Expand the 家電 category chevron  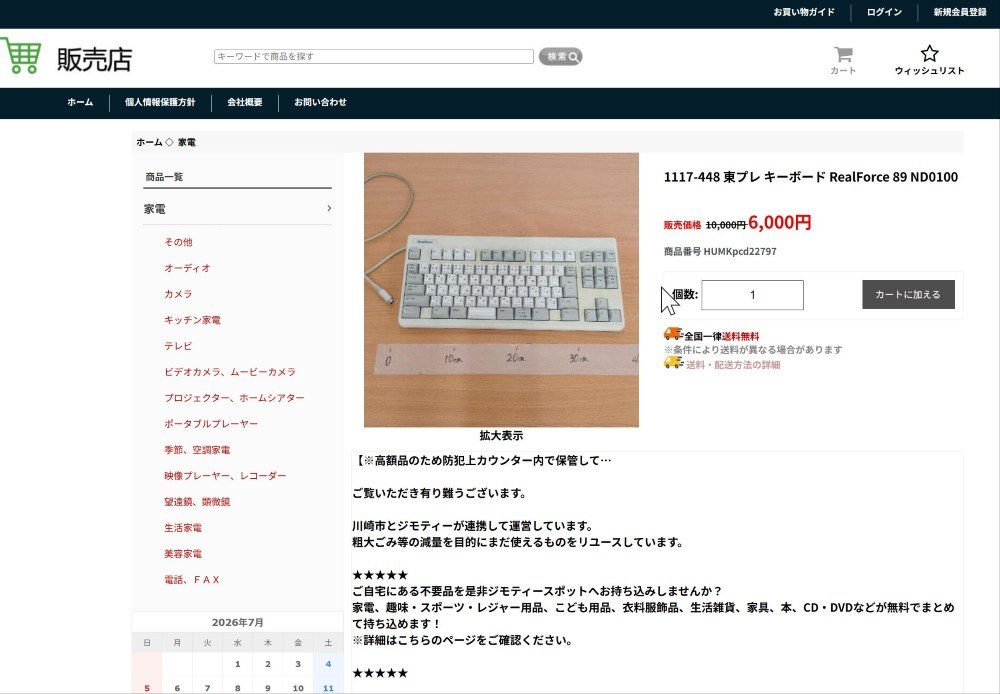pyautogui.click(x=329, y=209)
